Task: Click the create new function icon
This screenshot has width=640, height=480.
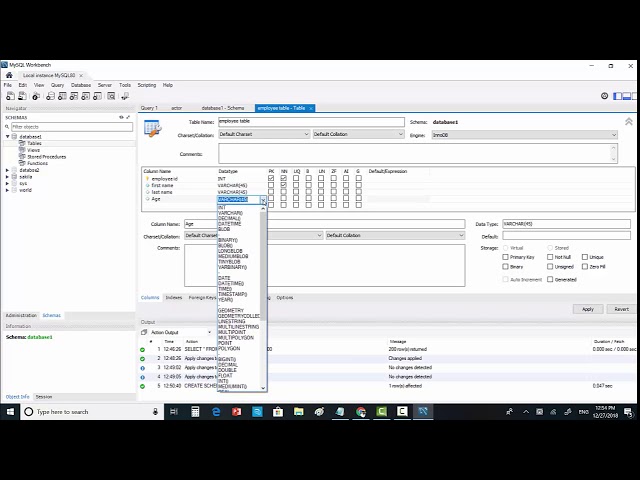Action: 98,96
